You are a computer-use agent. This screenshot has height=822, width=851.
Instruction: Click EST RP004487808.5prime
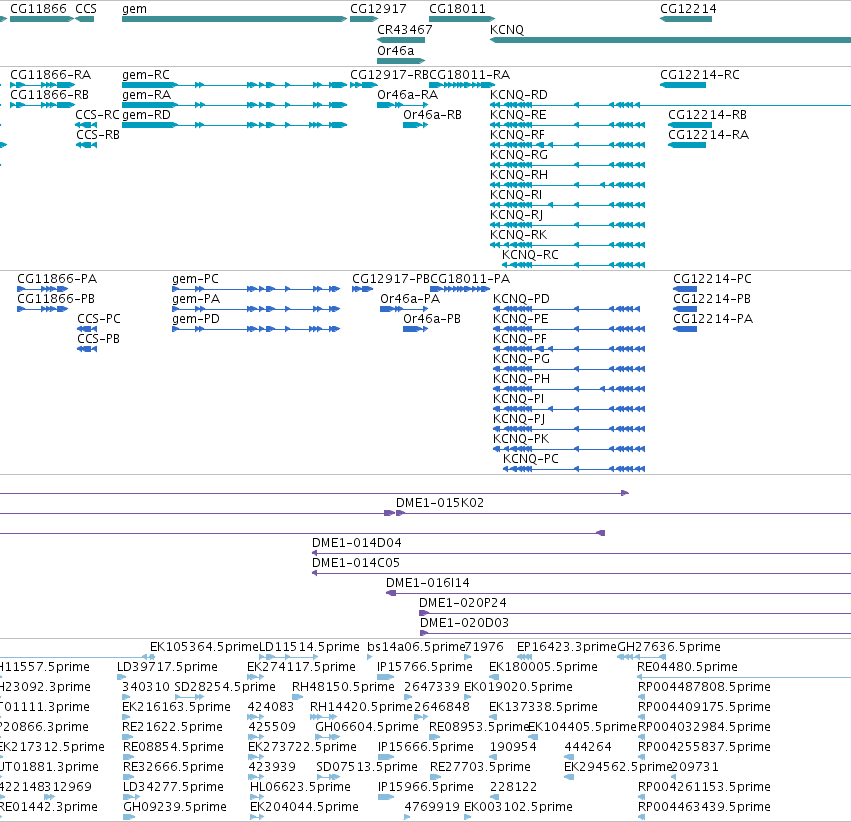click(704, 687)
